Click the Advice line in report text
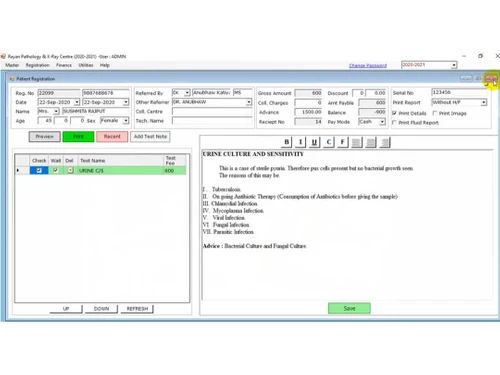The image size is (500, 375). 255,246
